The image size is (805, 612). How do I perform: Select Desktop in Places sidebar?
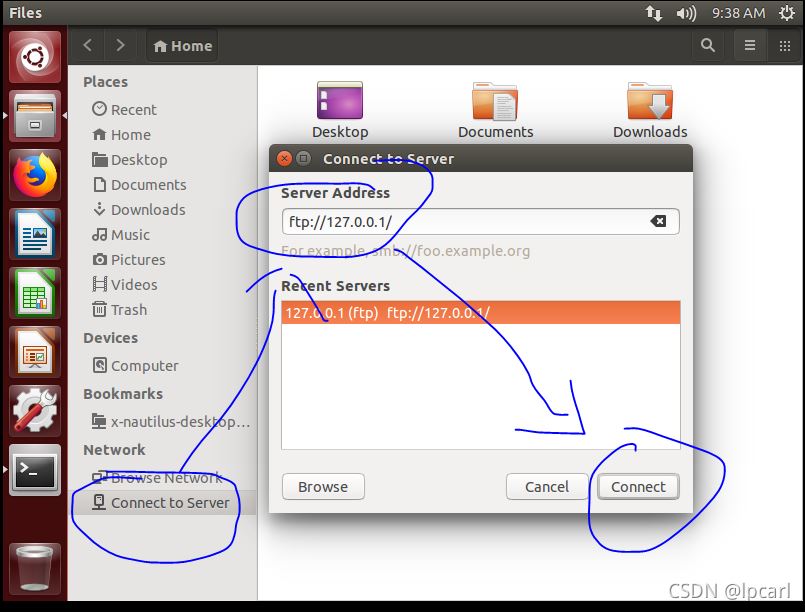[162, 160]
